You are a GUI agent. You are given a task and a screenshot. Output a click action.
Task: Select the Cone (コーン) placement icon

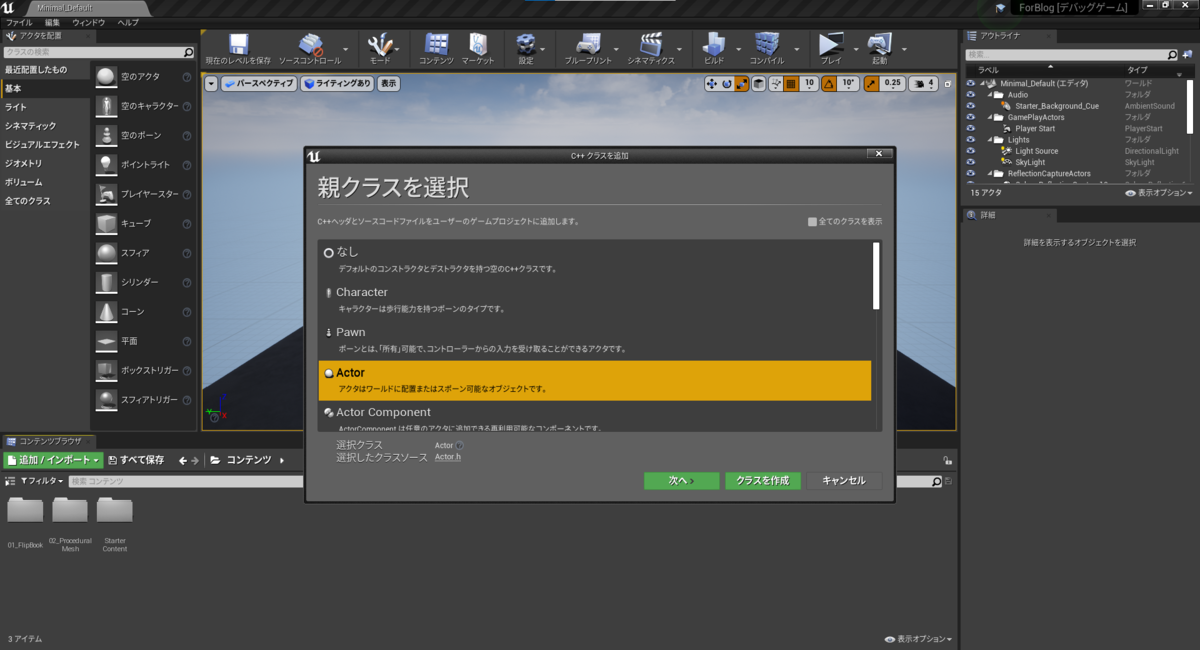pyautogui.click(x=107, y=312)
